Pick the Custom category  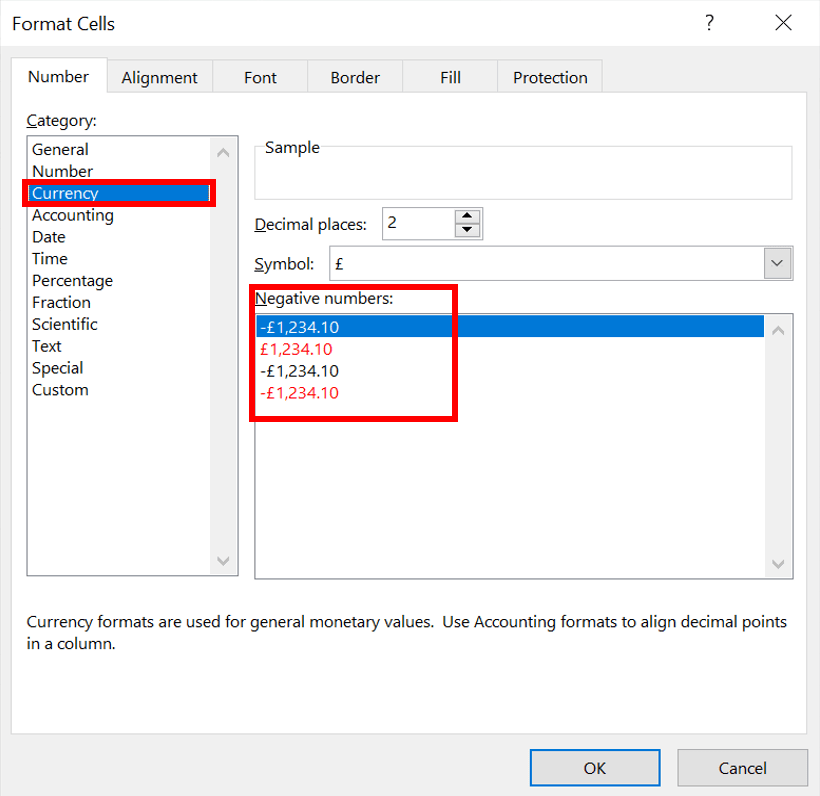(60, 390)
